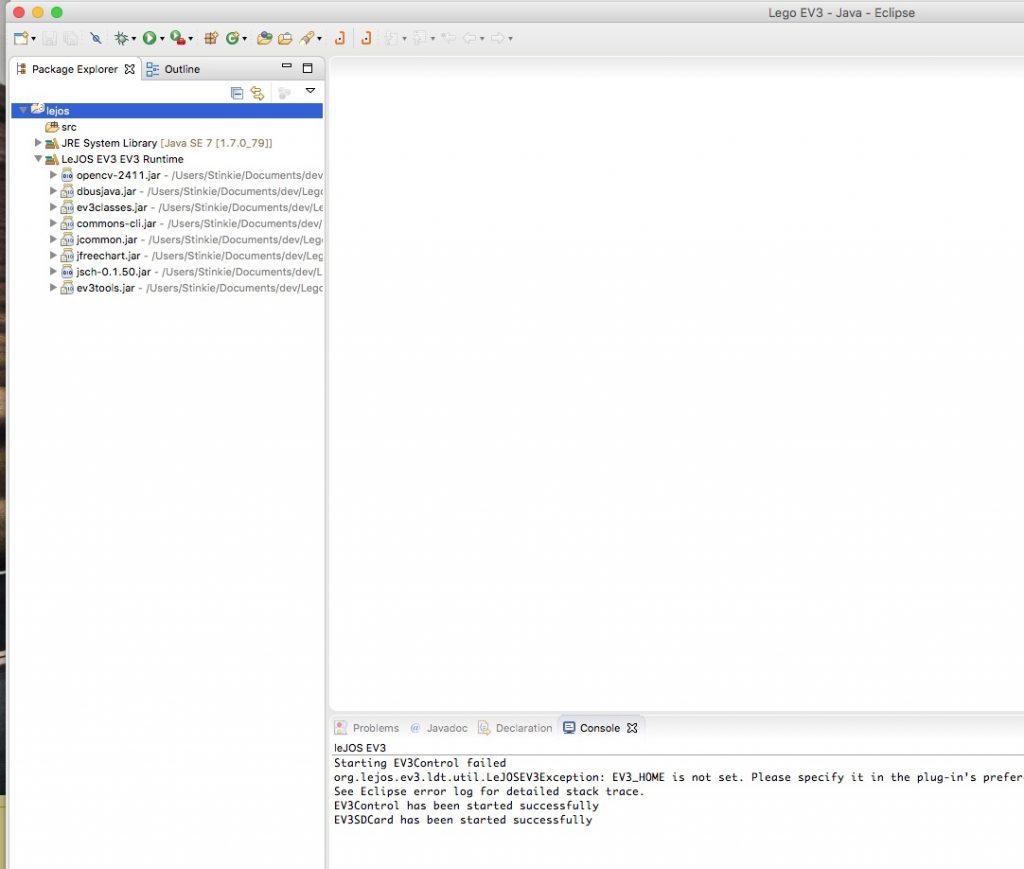Open the Problems tab
The image size is (1024, 869).
(367, 728)
